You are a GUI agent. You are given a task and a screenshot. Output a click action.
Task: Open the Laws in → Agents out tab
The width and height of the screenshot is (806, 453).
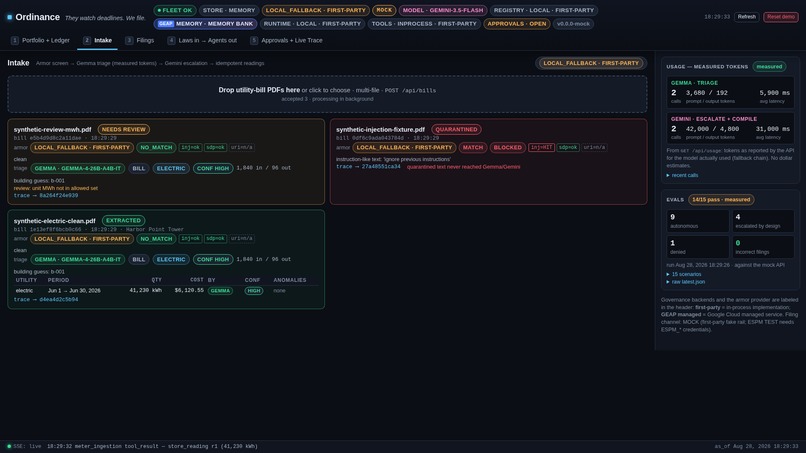click(202, 40)
